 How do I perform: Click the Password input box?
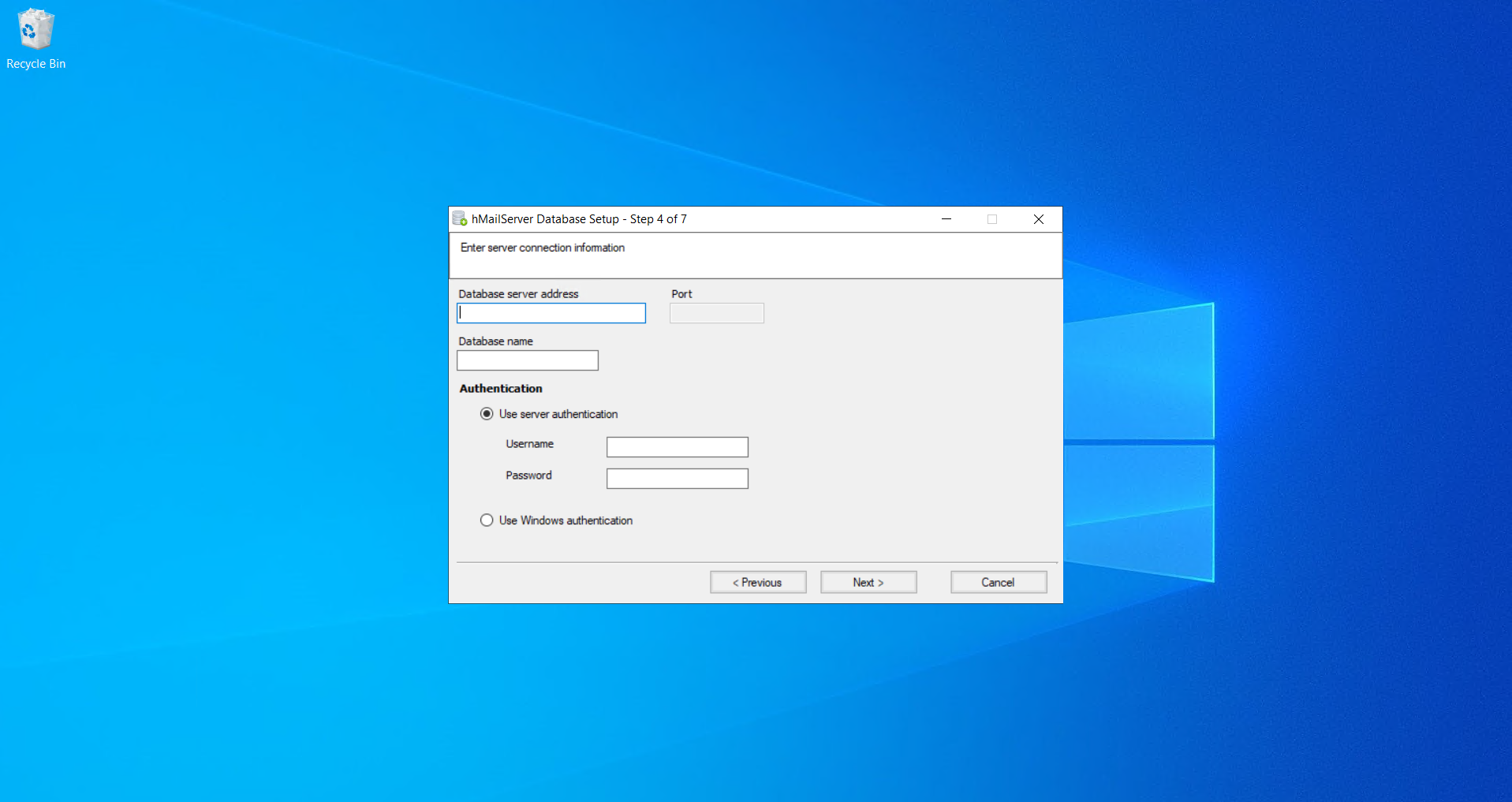(678, 479)
